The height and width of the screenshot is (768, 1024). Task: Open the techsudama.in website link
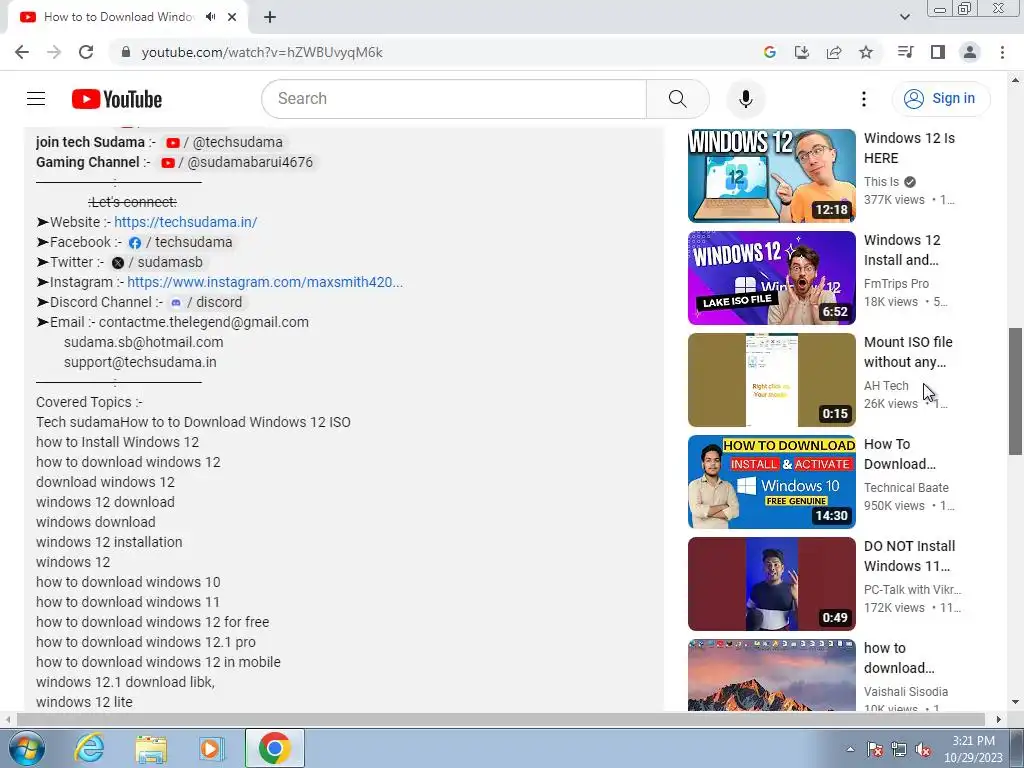coord(185,222)
